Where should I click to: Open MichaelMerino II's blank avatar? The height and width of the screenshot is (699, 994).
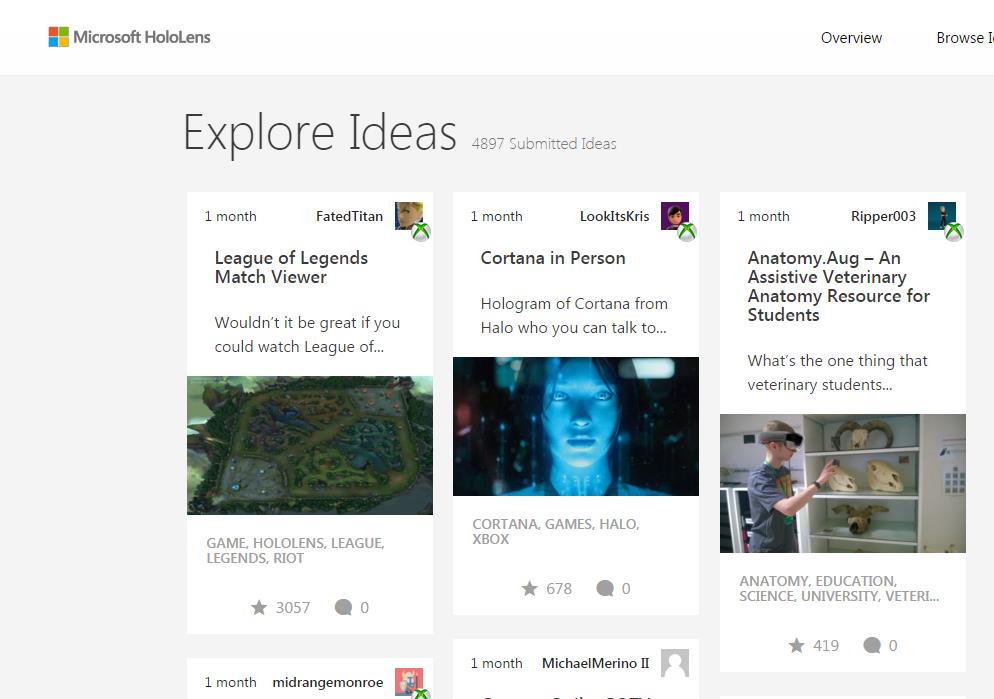coord(674,663)
